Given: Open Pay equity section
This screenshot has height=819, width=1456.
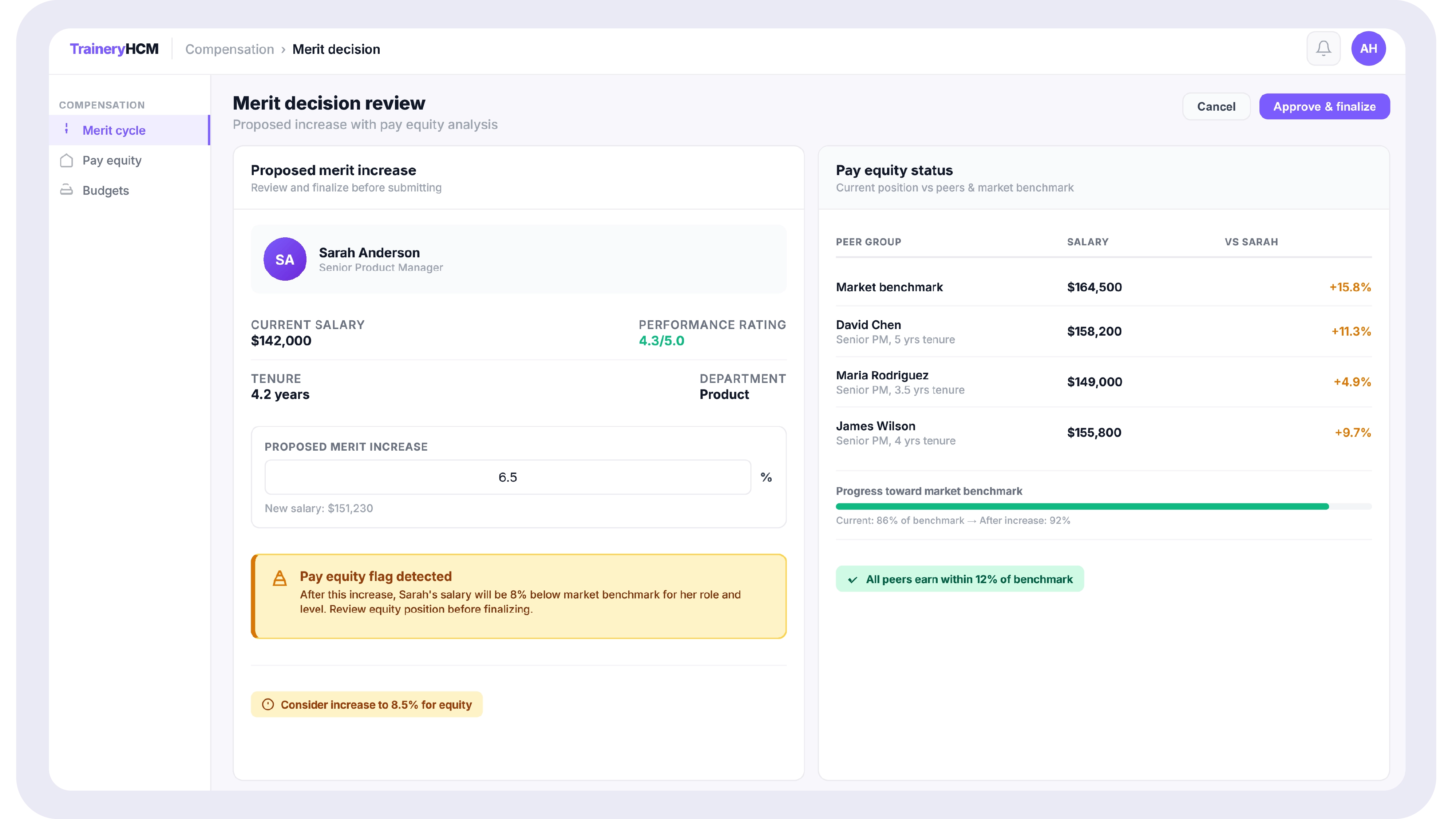Looking at the screenshot, I should pos(130,161).
